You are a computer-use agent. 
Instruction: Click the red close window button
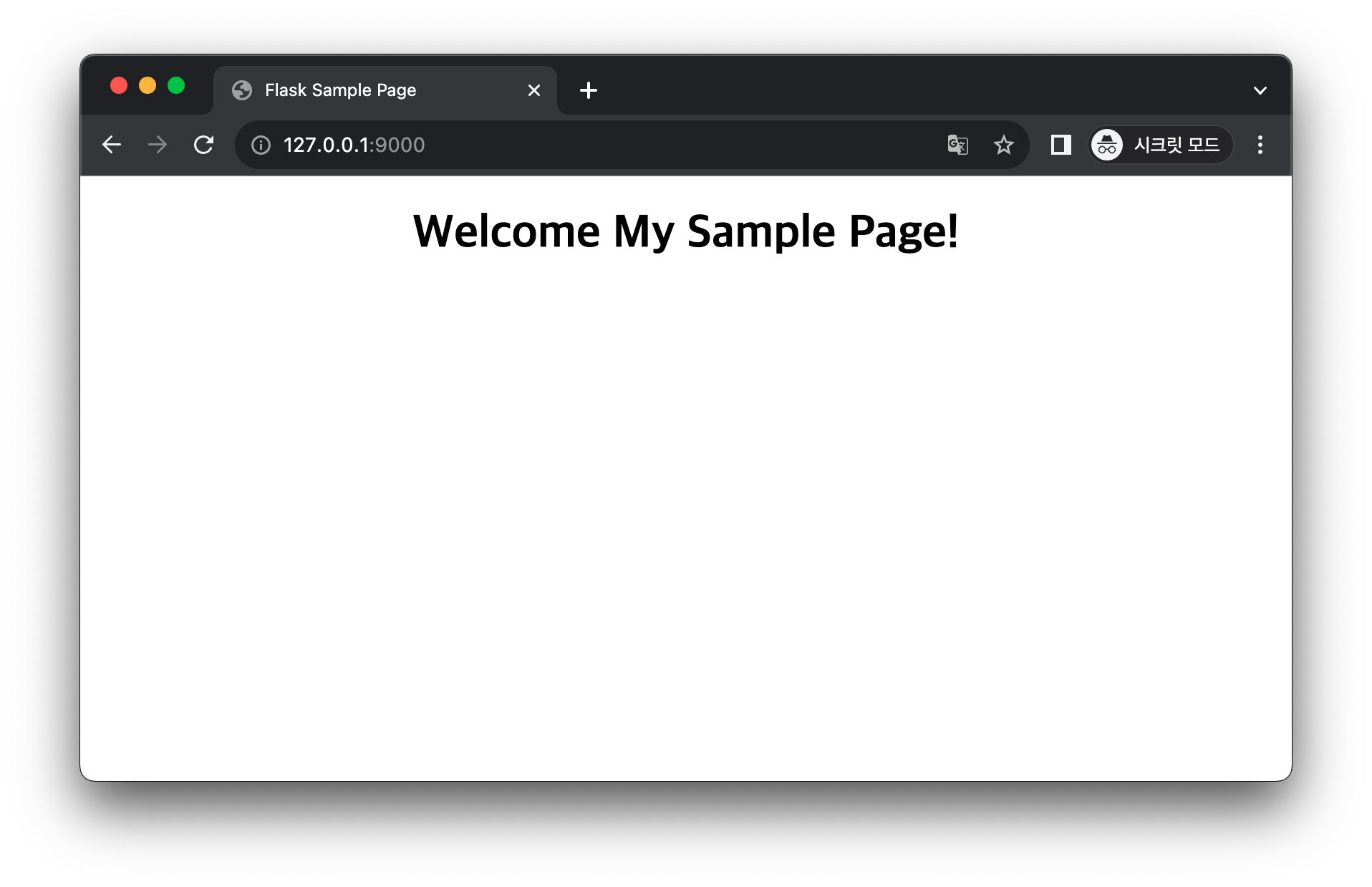119,86
